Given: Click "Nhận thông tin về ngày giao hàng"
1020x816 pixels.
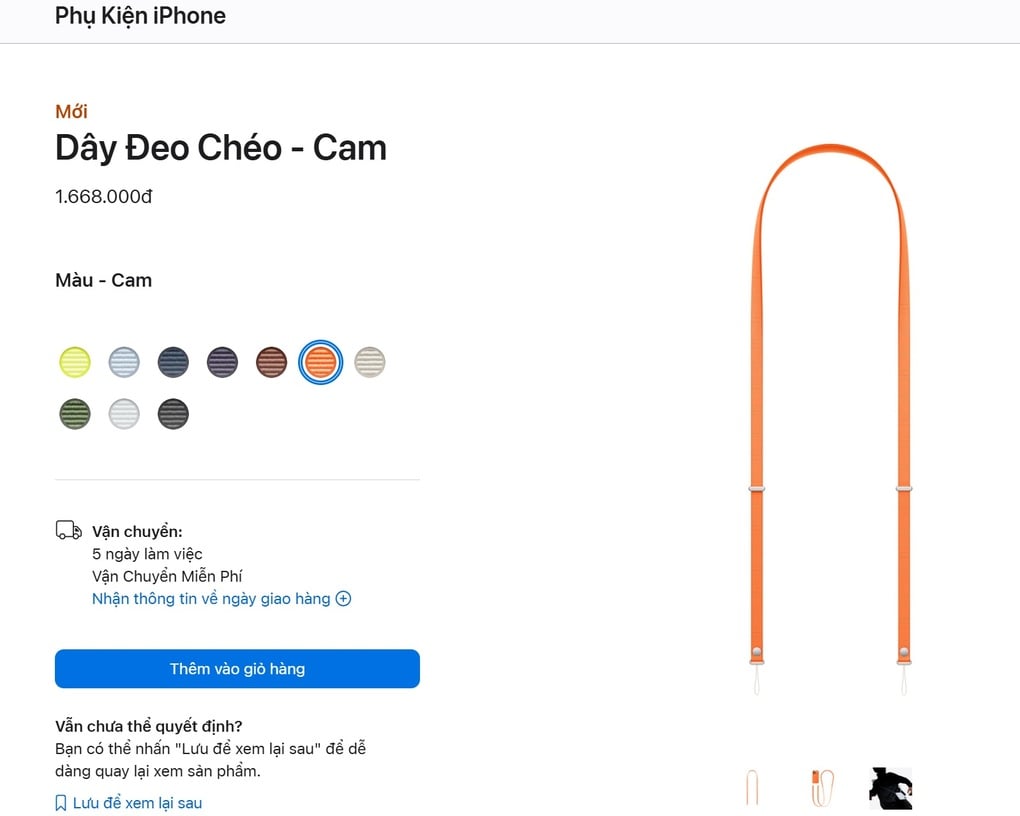Looking at the screenshot, I should click(x=211, y=598).
